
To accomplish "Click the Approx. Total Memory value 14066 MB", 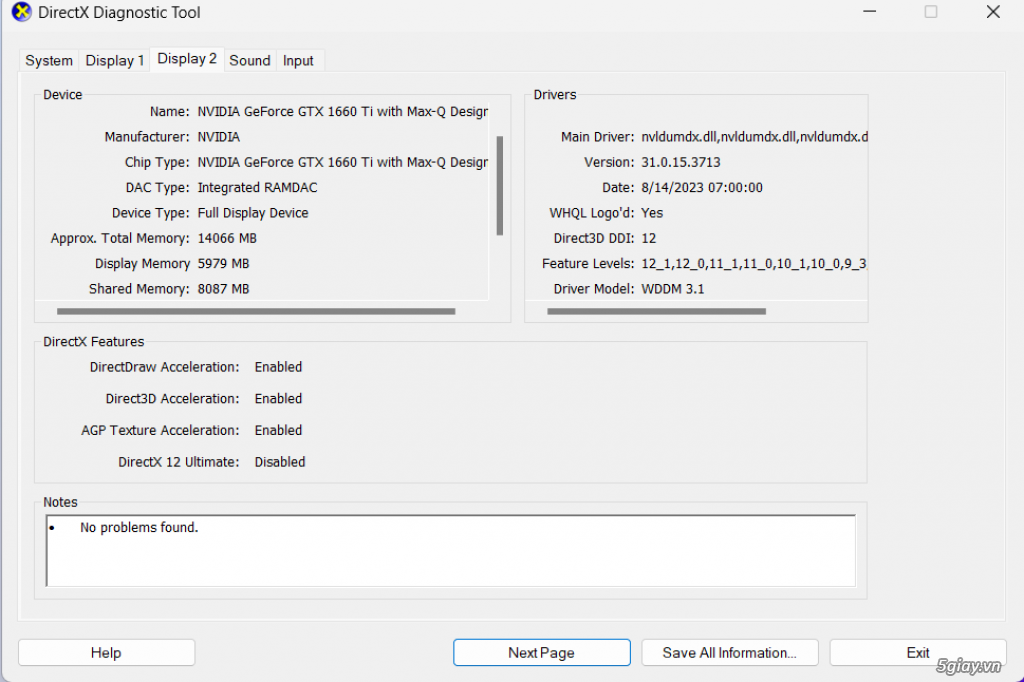I will [x=227, y=238].
